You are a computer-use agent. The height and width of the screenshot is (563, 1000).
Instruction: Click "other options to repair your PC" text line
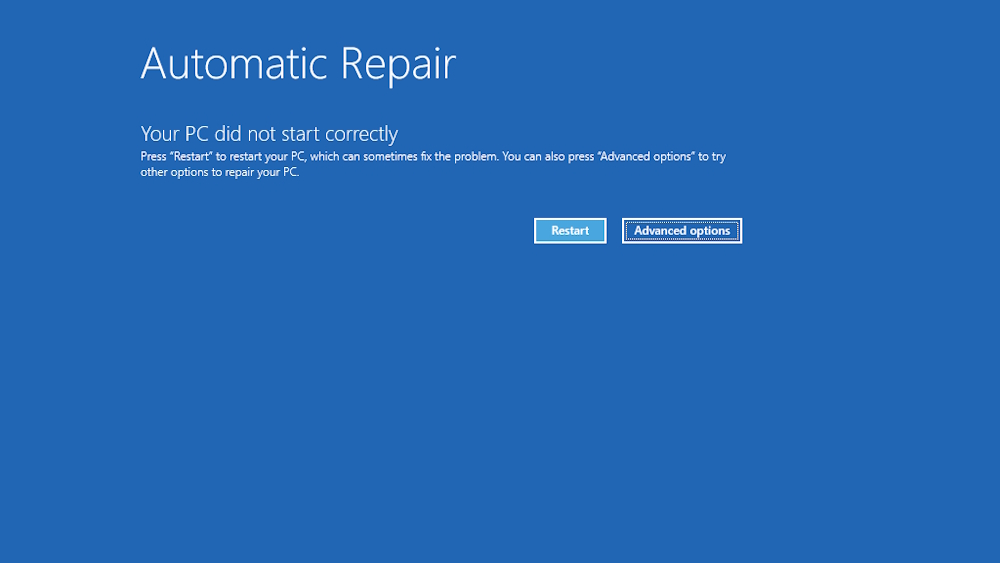pos(219,172)
